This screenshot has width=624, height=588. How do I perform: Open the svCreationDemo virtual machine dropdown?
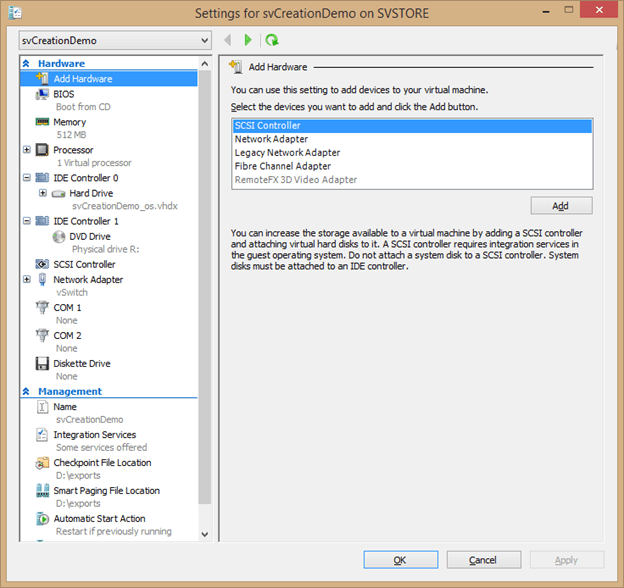pyautogui.click(x=115, y=40)
